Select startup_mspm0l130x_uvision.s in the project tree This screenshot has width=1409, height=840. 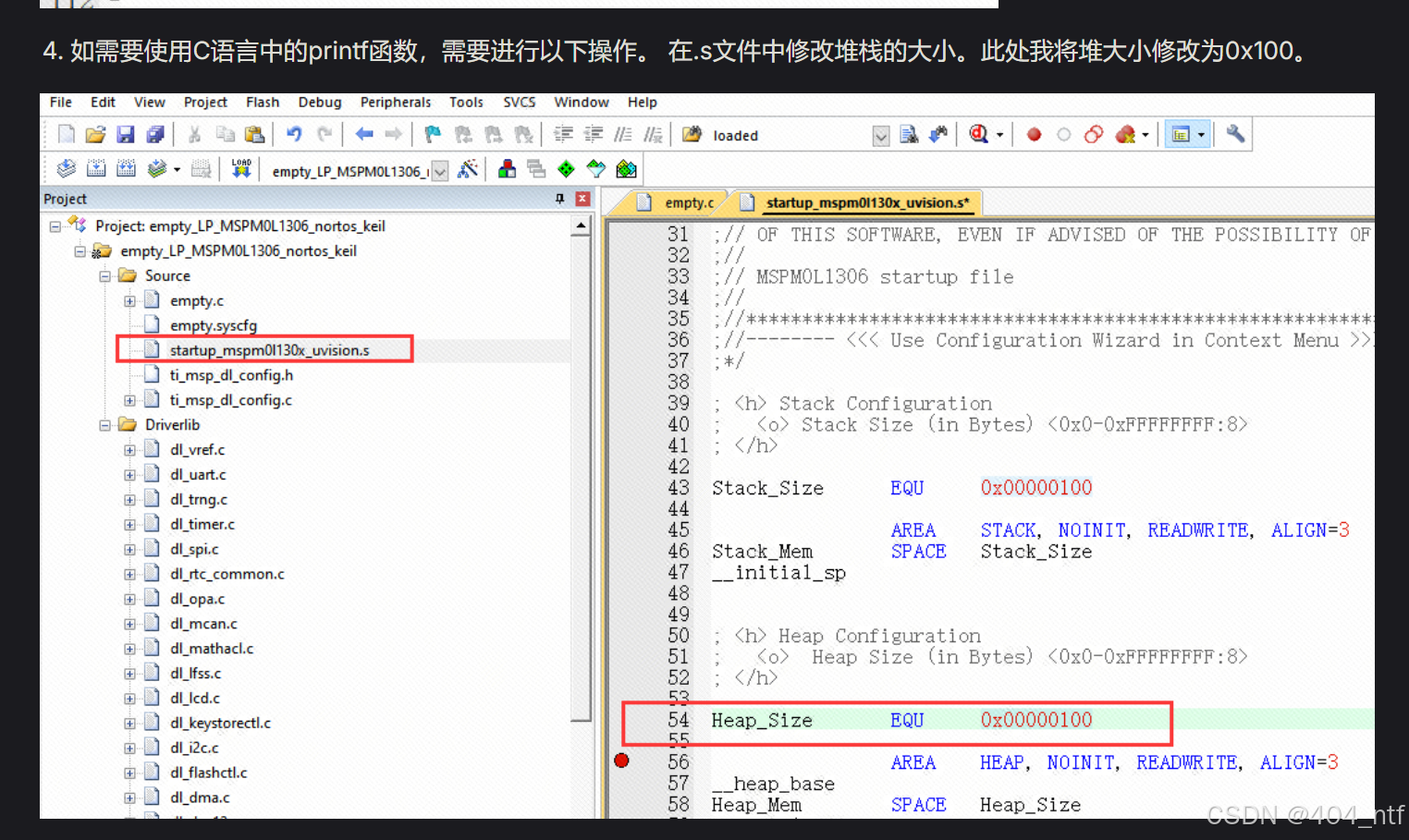(x=269, y=350)
